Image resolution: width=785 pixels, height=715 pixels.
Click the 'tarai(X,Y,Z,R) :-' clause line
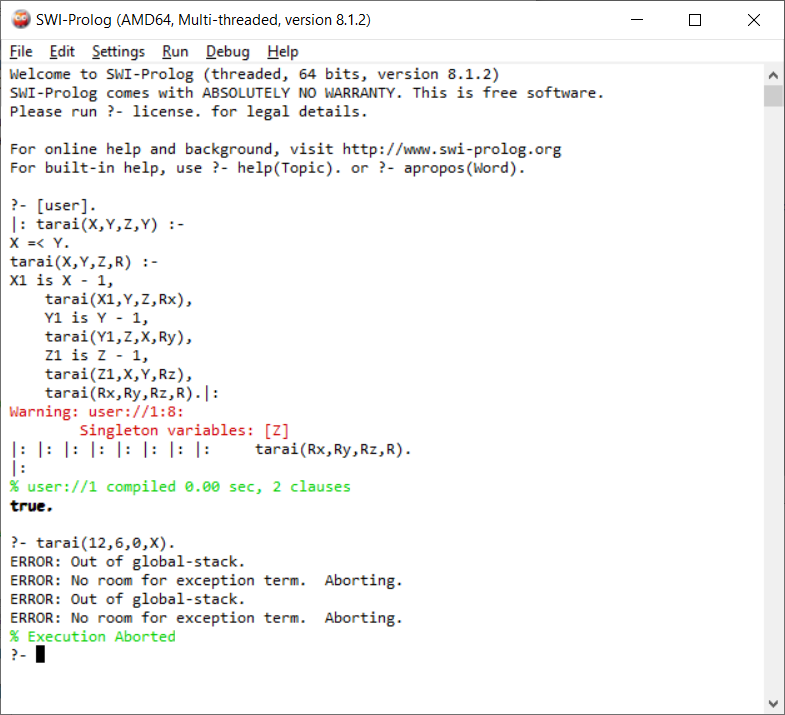click(x=84, y=262)
